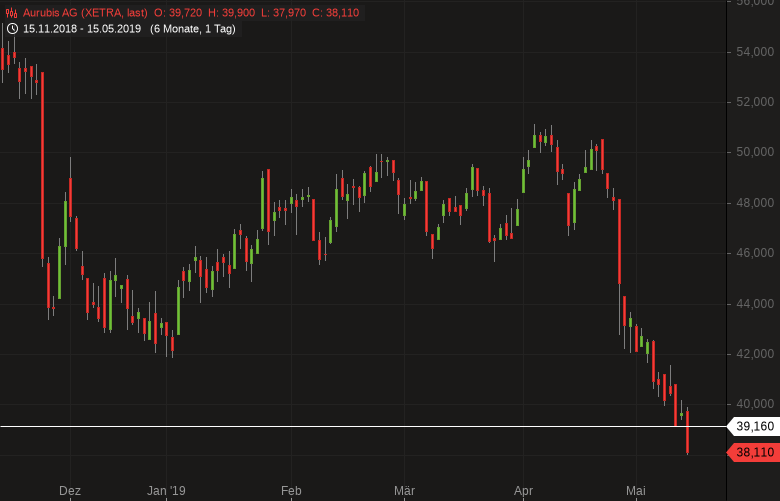Click the Feb time axis label
Screen dimensions: 780x501
coord(291,491)
